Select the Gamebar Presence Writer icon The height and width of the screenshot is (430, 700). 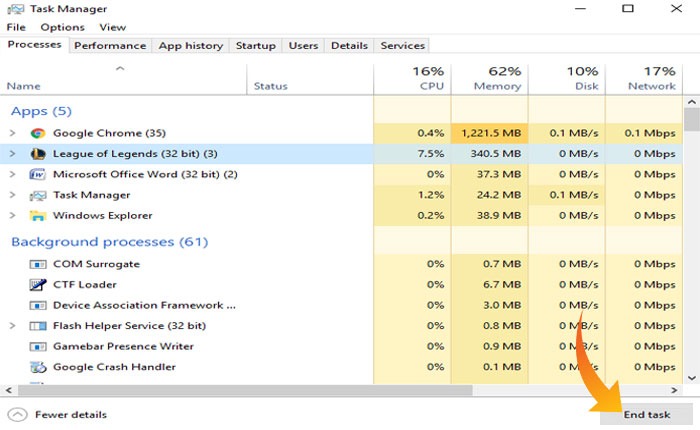[38, 346]
